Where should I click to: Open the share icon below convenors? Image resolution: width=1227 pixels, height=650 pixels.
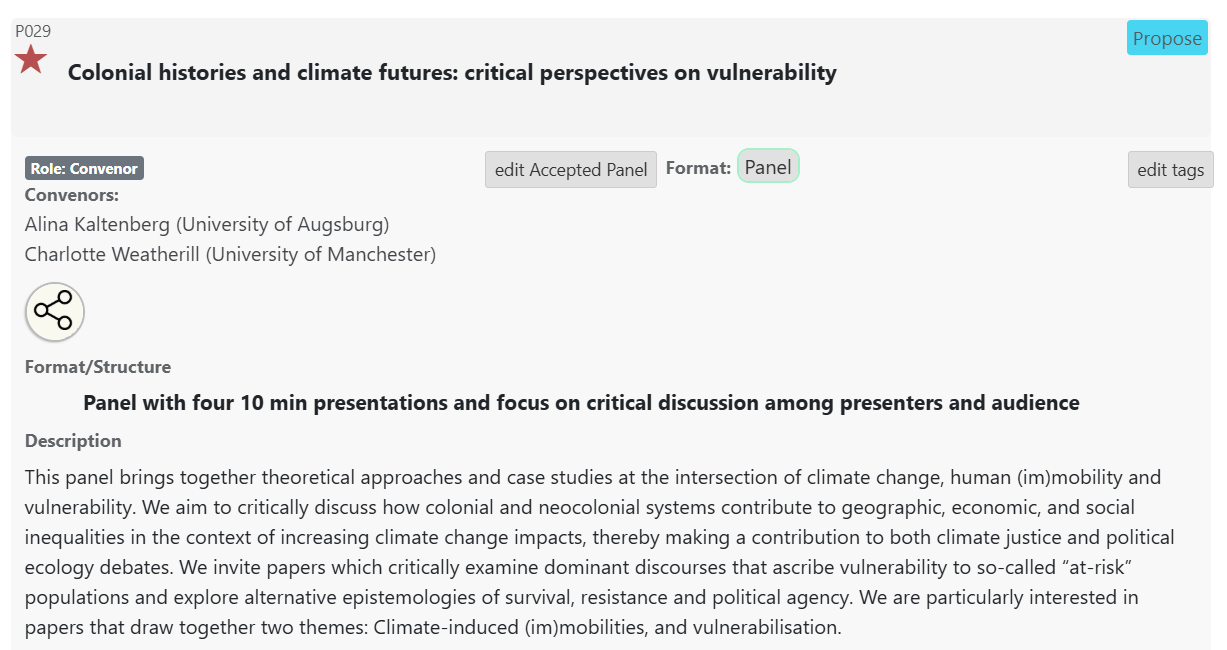[x=55, y=312]
